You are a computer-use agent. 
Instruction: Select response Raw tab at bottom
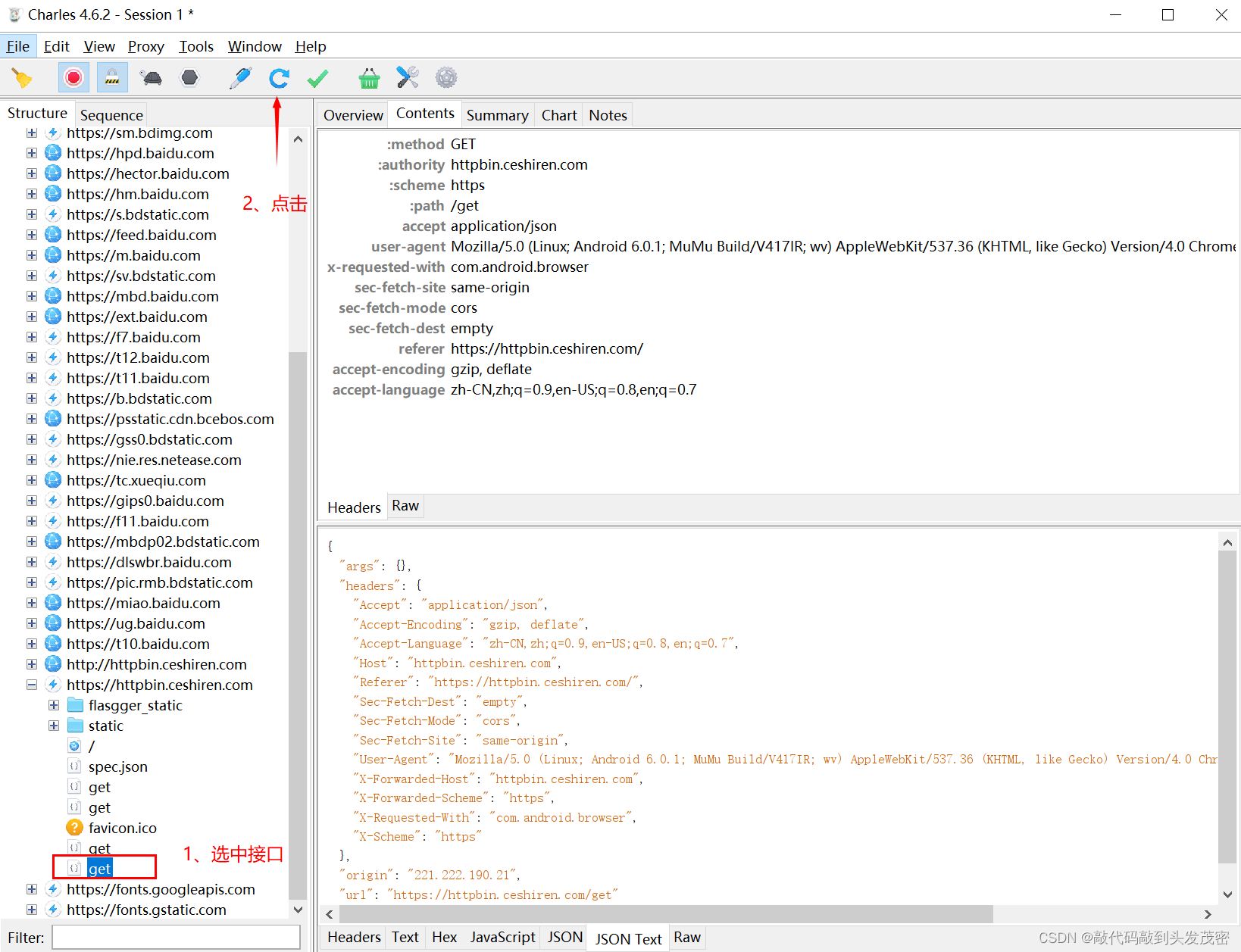(x=687, y=937)
